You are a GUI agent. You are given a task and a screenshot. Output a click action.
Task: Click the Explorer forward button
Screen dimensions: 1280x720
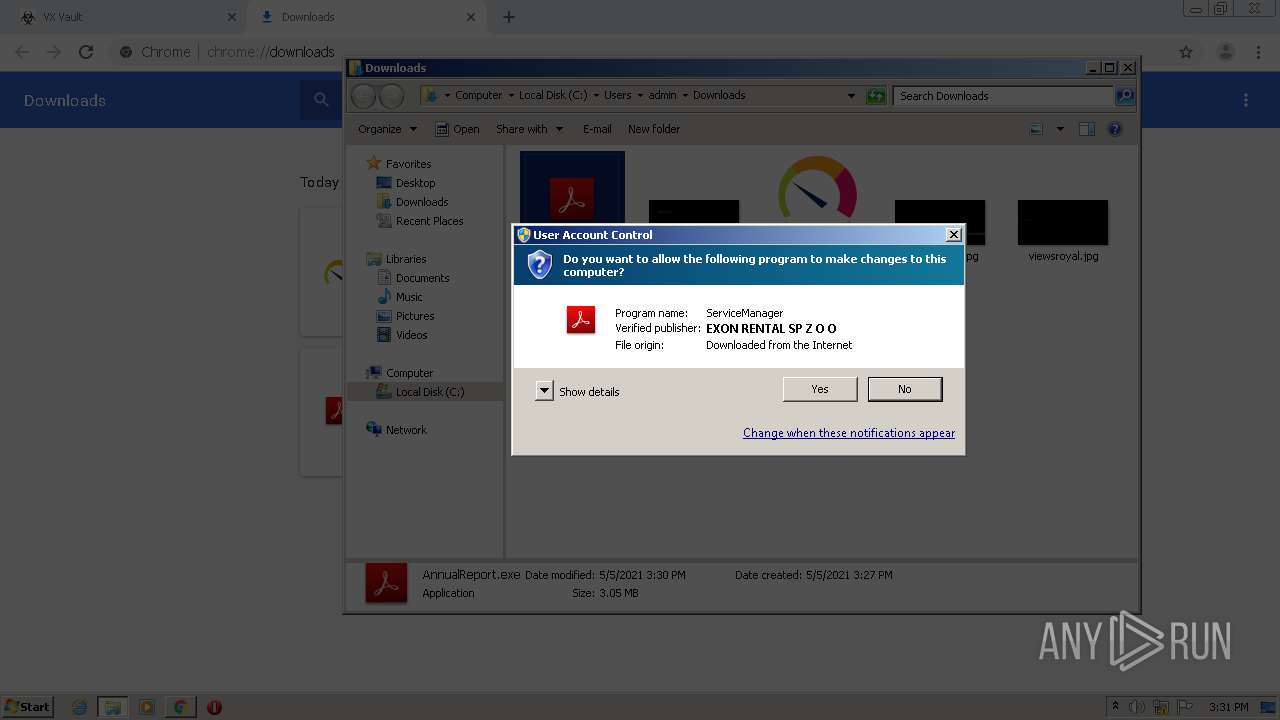coord(391,96)
